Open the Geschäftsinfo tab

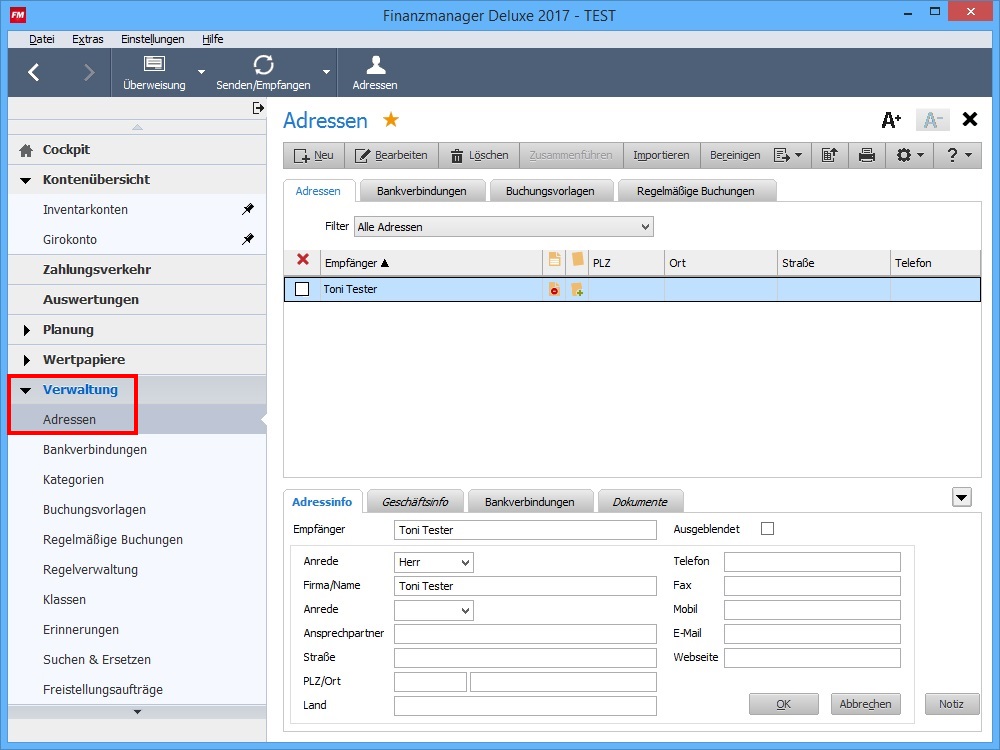tap(415, 502)
